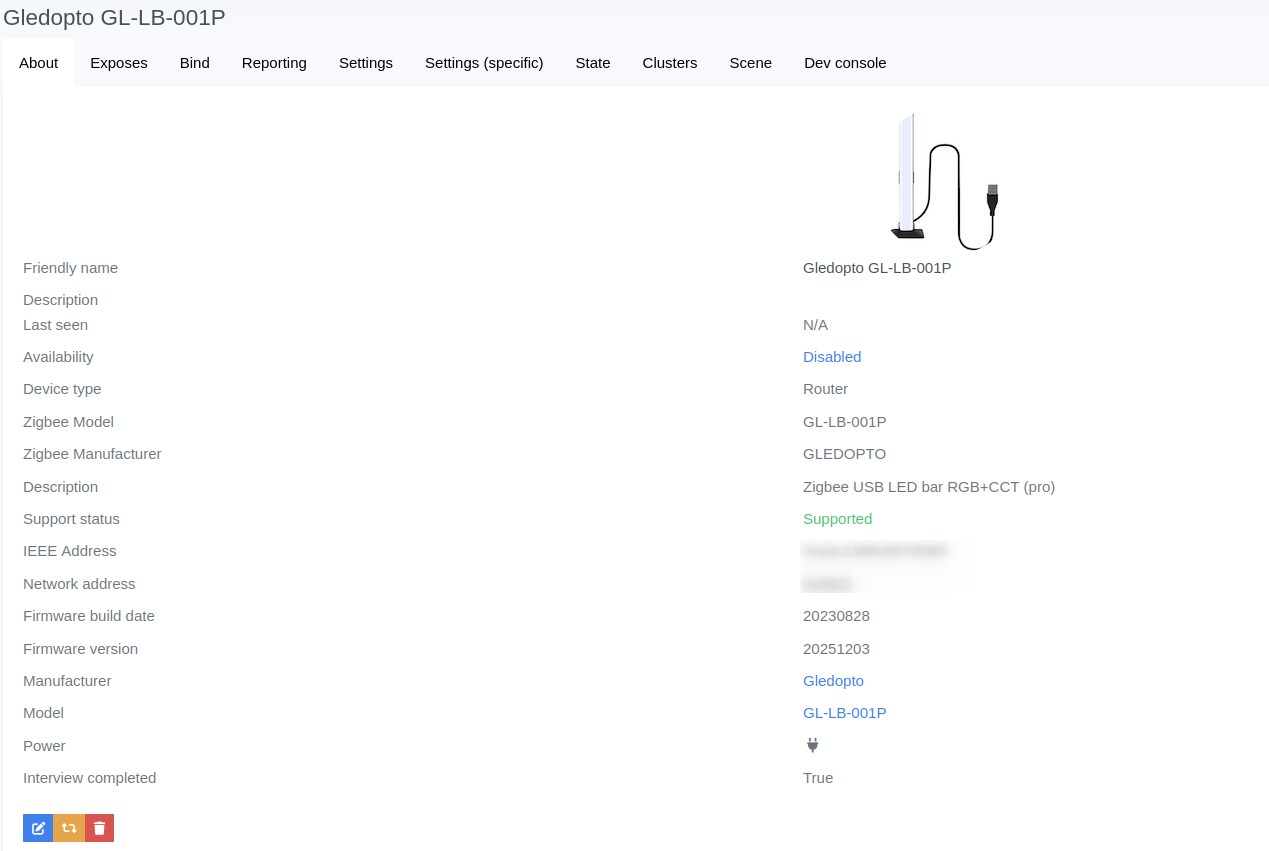Select the 'Gledopto GL-LB-001P' page heading
This screenshot has width=1269, height=851.
[115, 17]
